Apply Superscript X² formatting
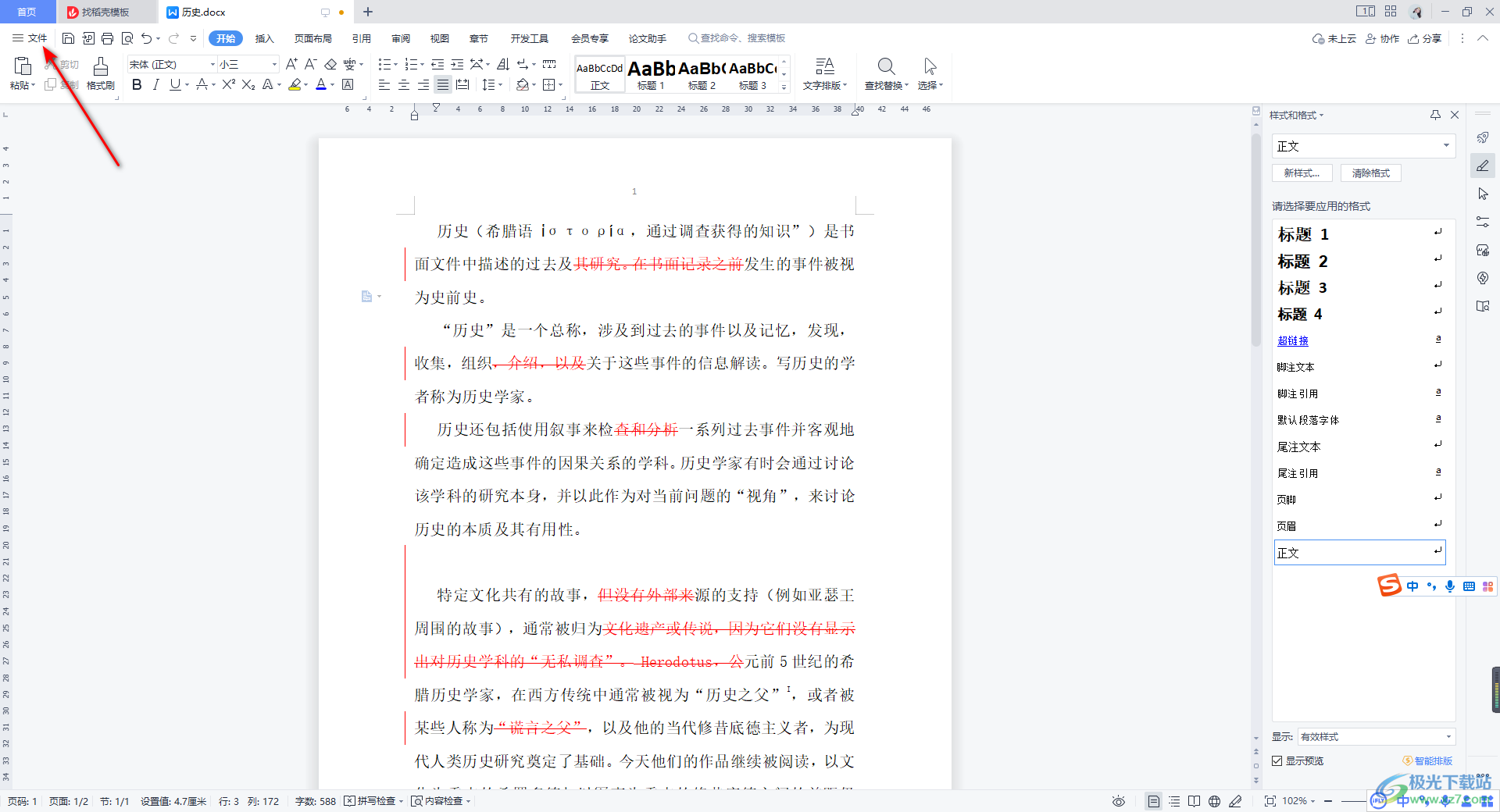The width and height of the screenshot is (1500, 812). click(x=228, y=84)
